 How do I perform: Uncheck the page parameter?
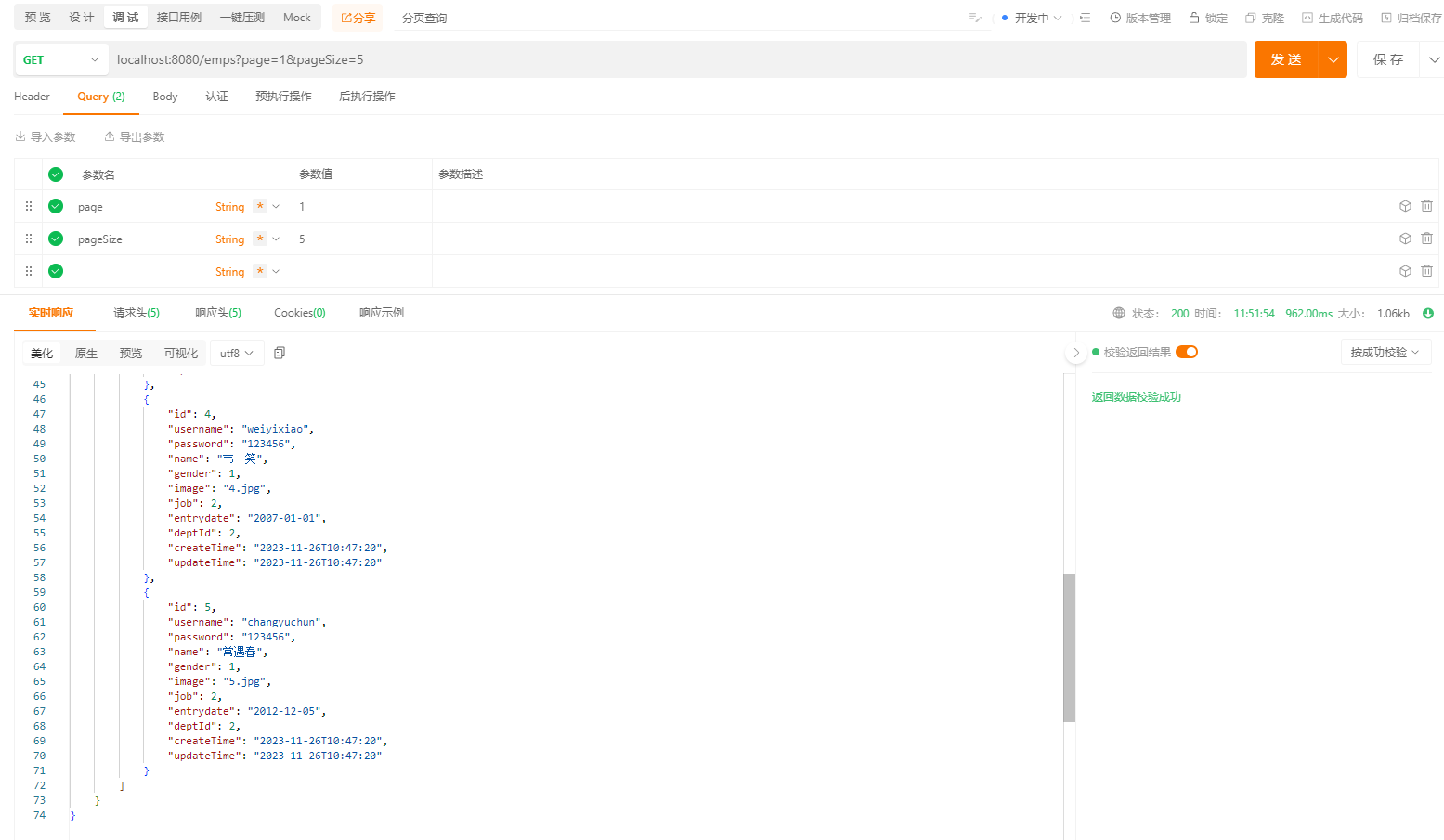pos(55,206)
